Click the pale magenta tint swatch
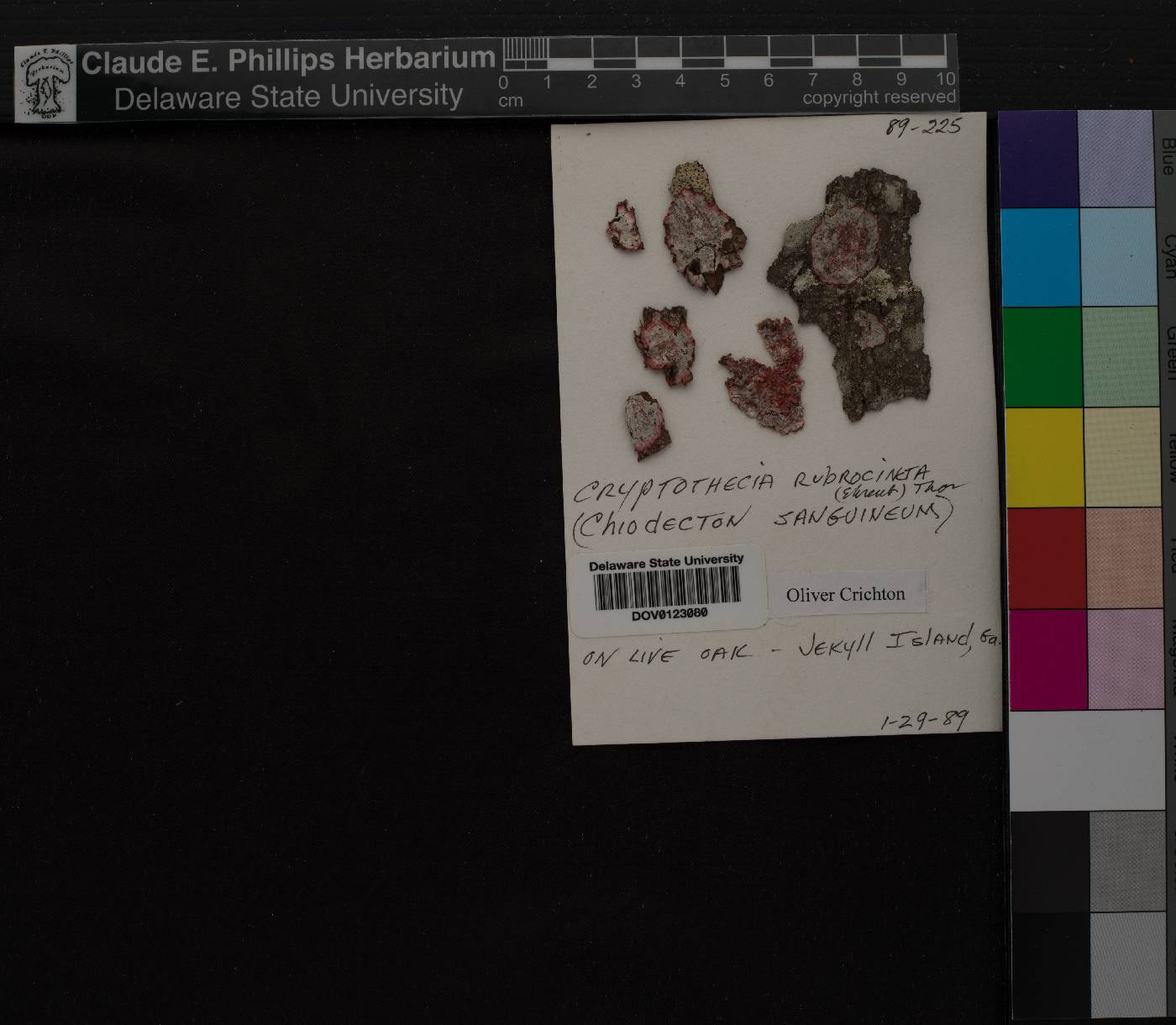The image size is (1176, 1025). [x=1126, y=659]
